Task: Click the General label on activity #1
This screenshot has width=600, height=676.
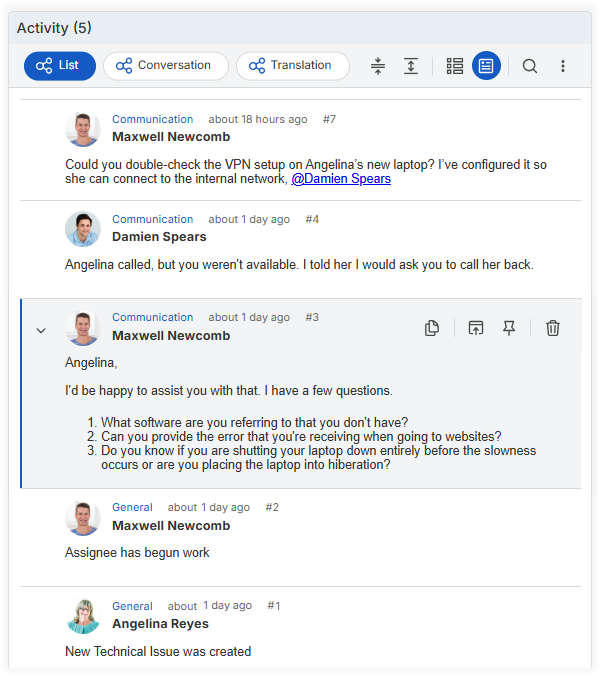Action: pyautogui.click(x=132, y=606)
